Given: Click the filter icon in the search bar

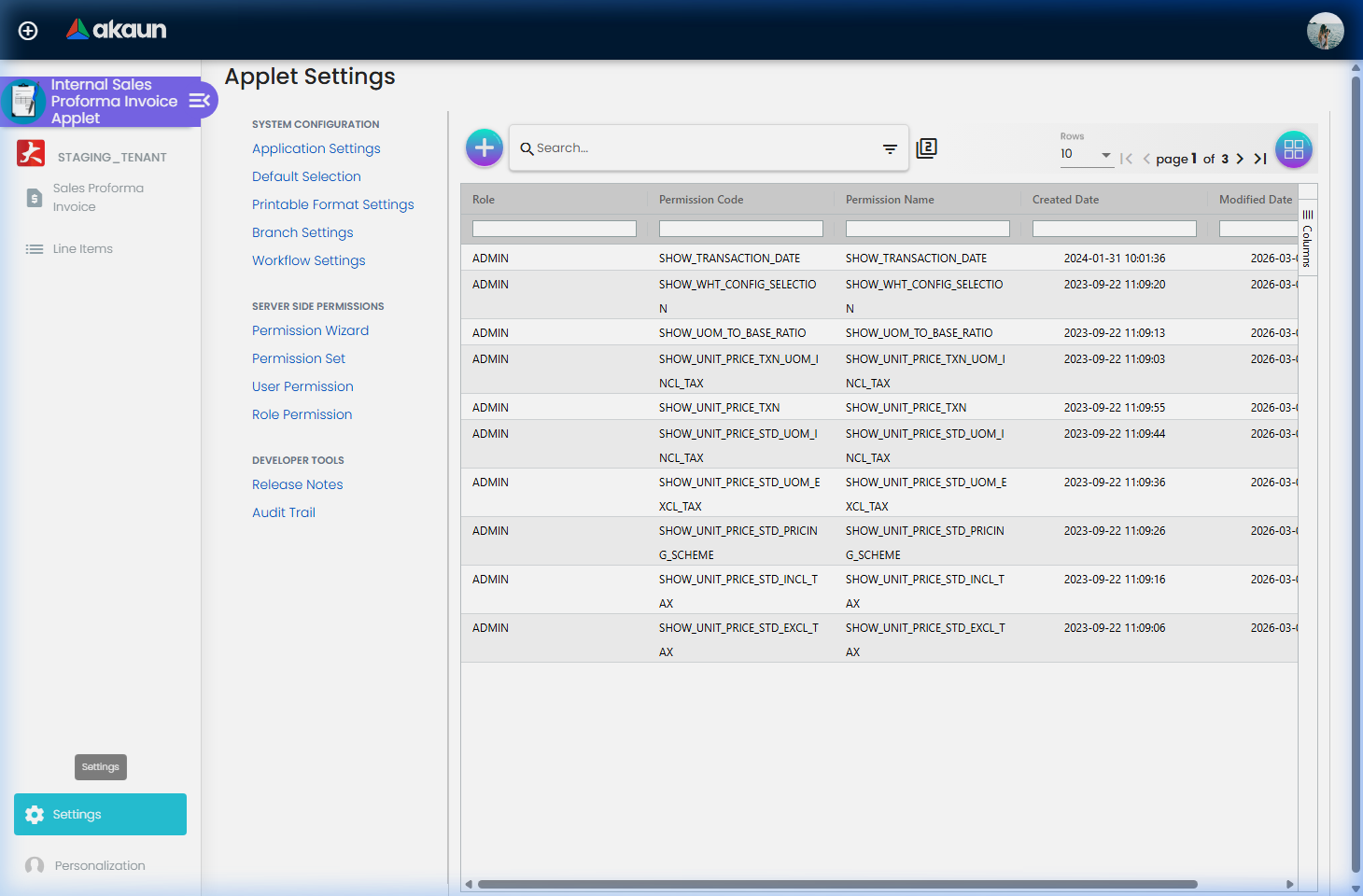Looking at the screenshot, I should [889, 148].
